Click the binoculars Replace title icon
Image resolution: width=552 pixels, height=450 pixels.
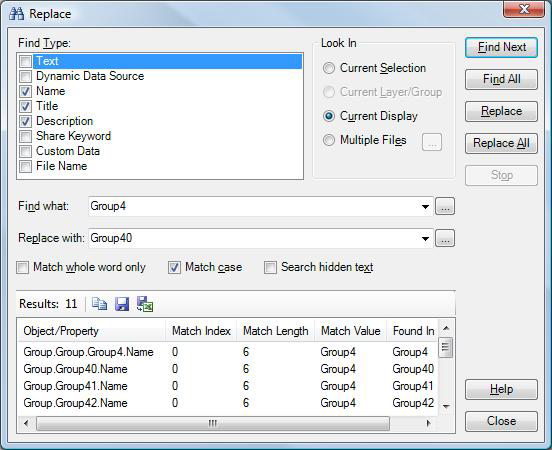coord(17,14)
